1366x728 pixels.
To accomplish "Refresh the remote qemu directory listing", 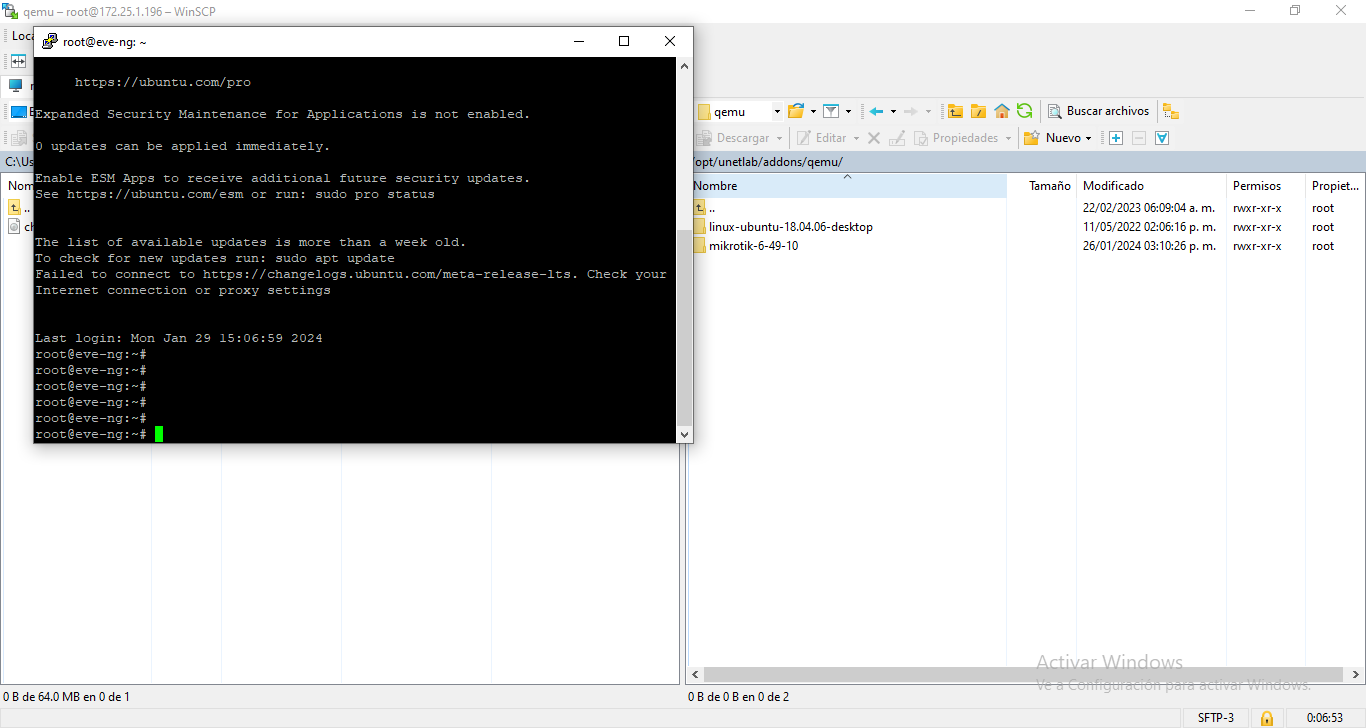I will [x=1024, y=111].
